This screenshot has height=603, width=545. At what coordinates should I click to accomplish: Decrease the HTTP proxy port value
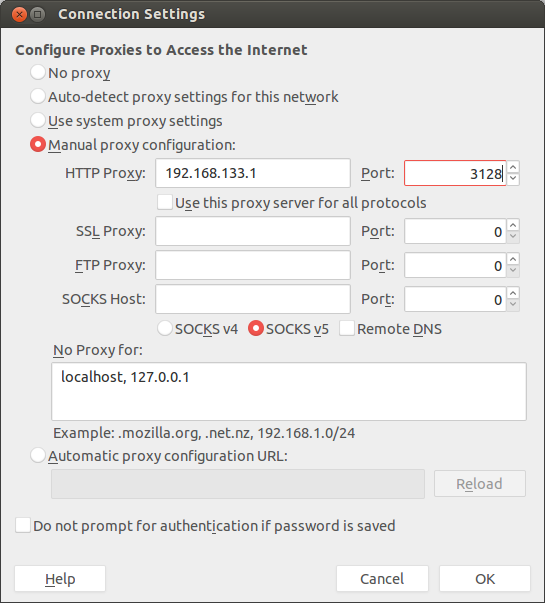pos(513,179)
